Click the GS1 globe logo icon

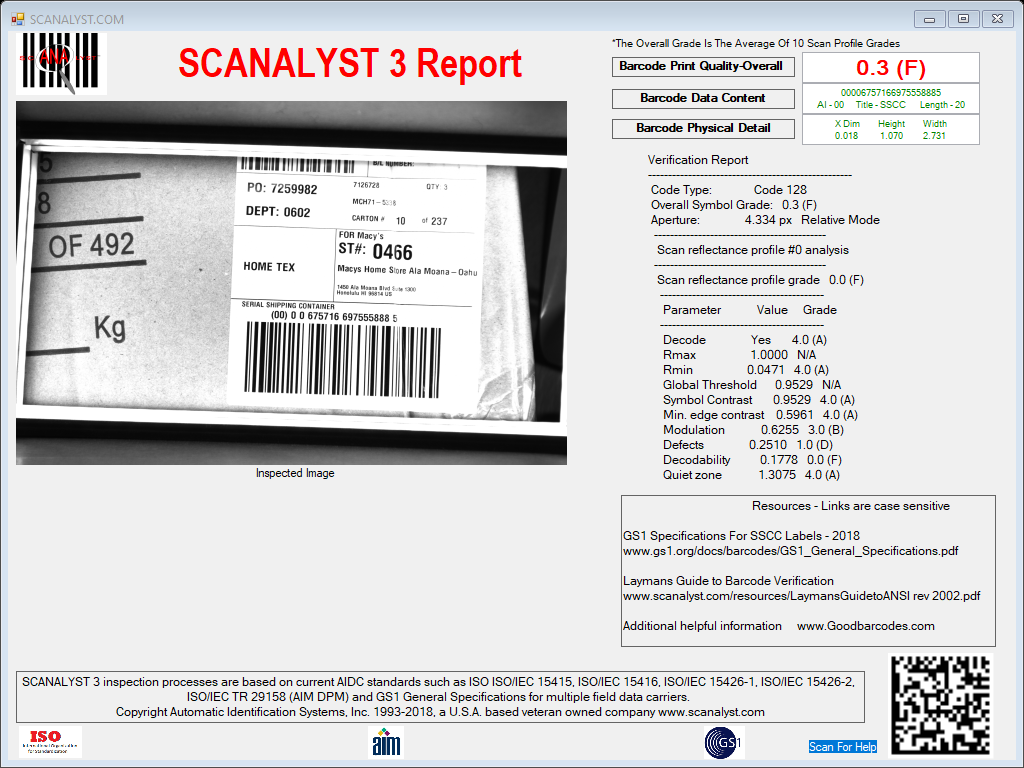[724, 743]
